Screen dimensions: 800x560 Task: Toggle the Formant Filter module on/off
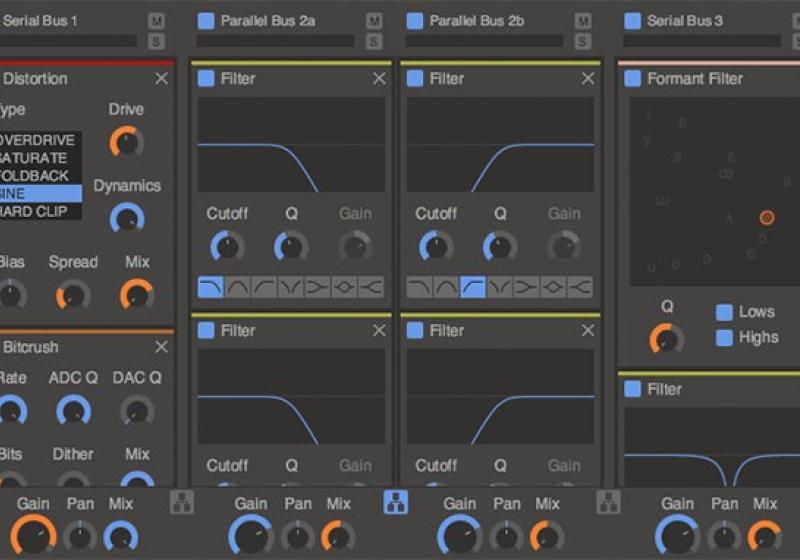click(633, 79)
